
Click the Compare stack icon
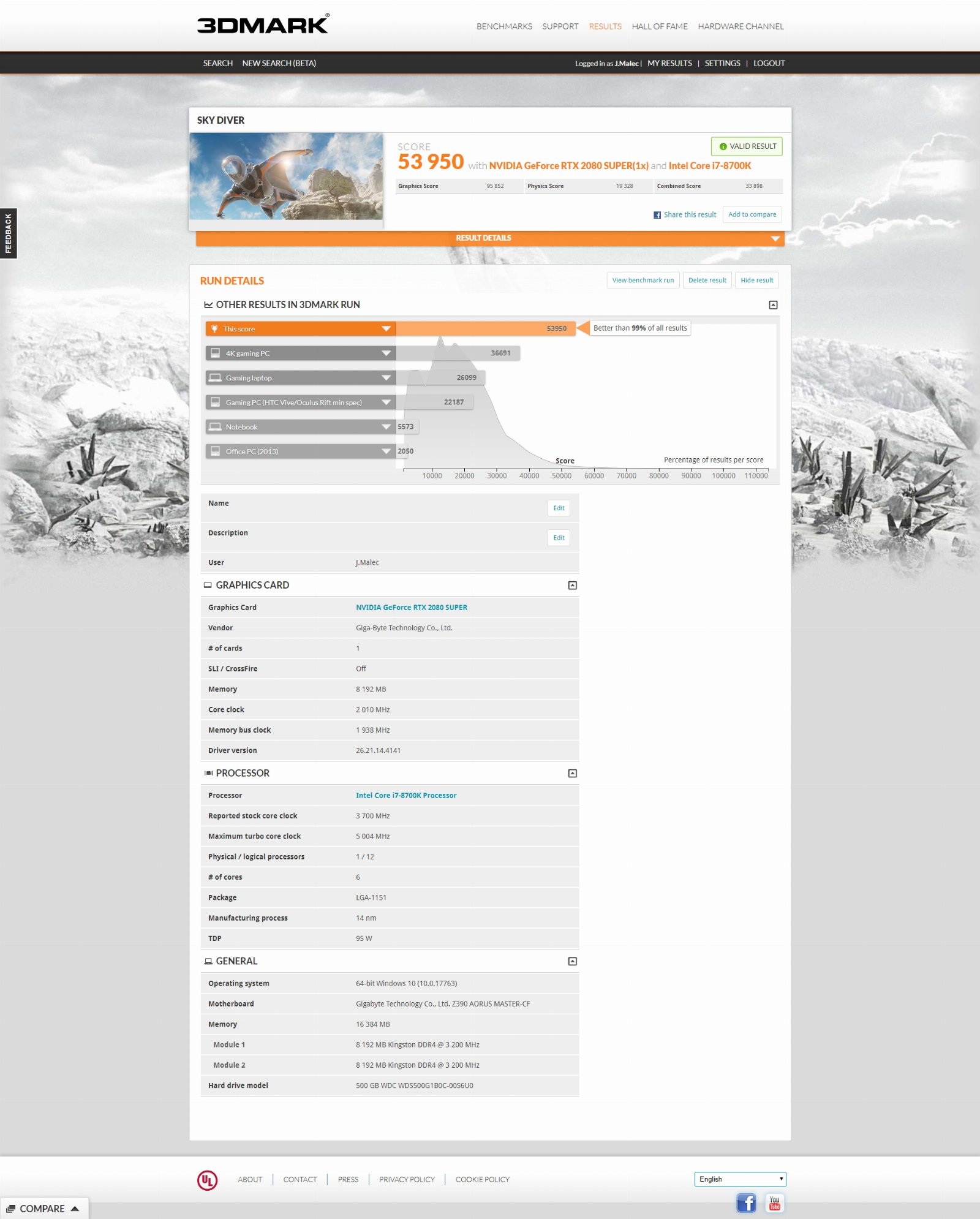click(x=10, y=1209)
